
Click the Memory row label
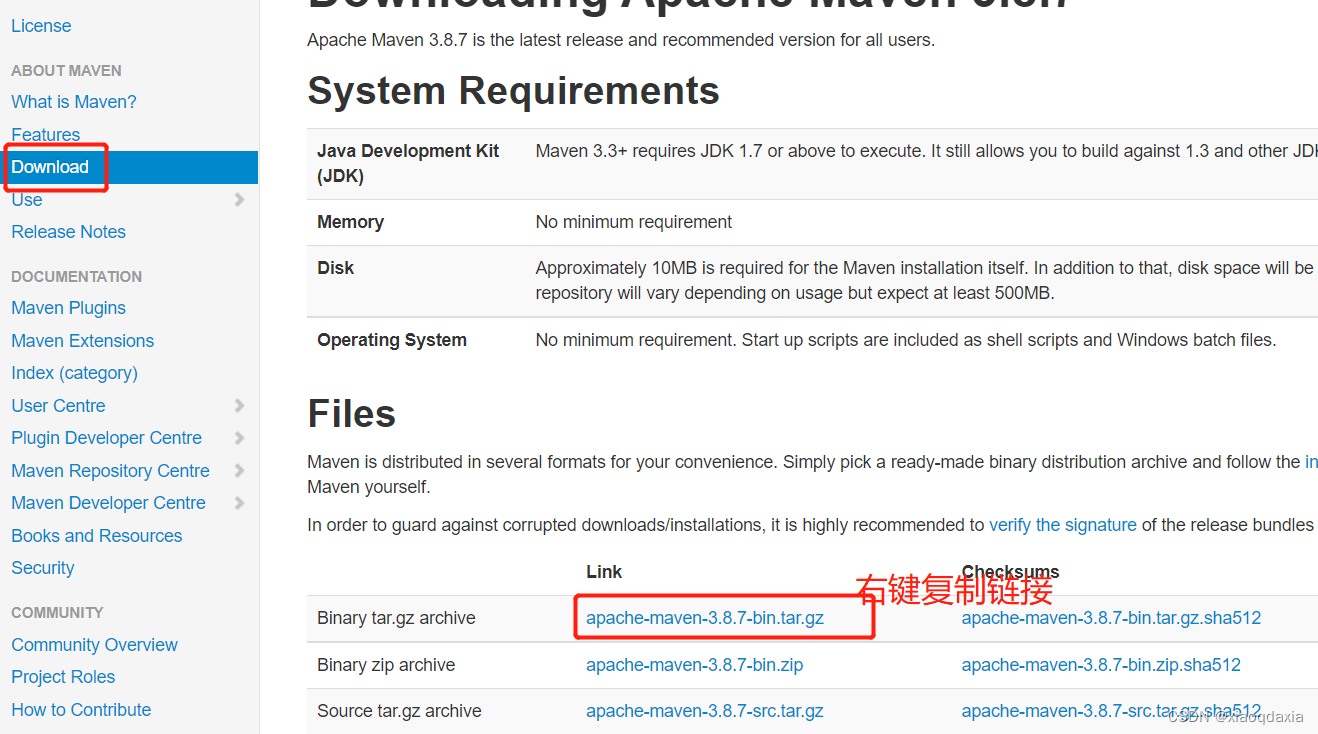(x=350, y=222)
